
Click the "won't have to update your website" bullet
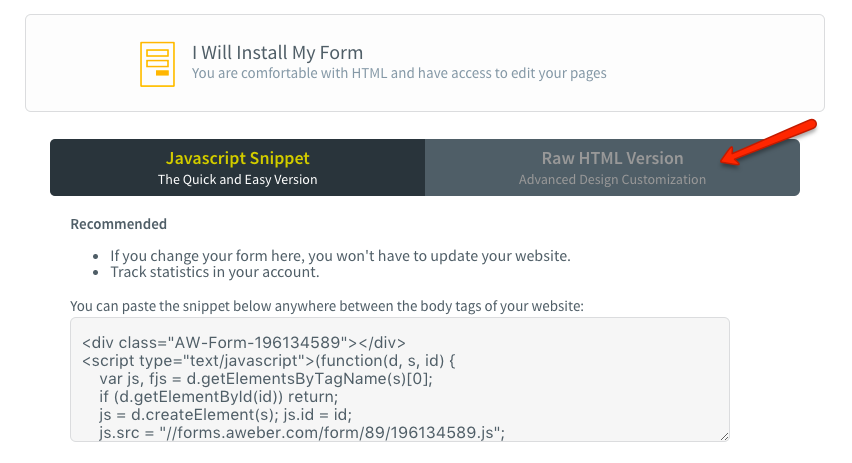pyautogui.click(x=340, y=255)
